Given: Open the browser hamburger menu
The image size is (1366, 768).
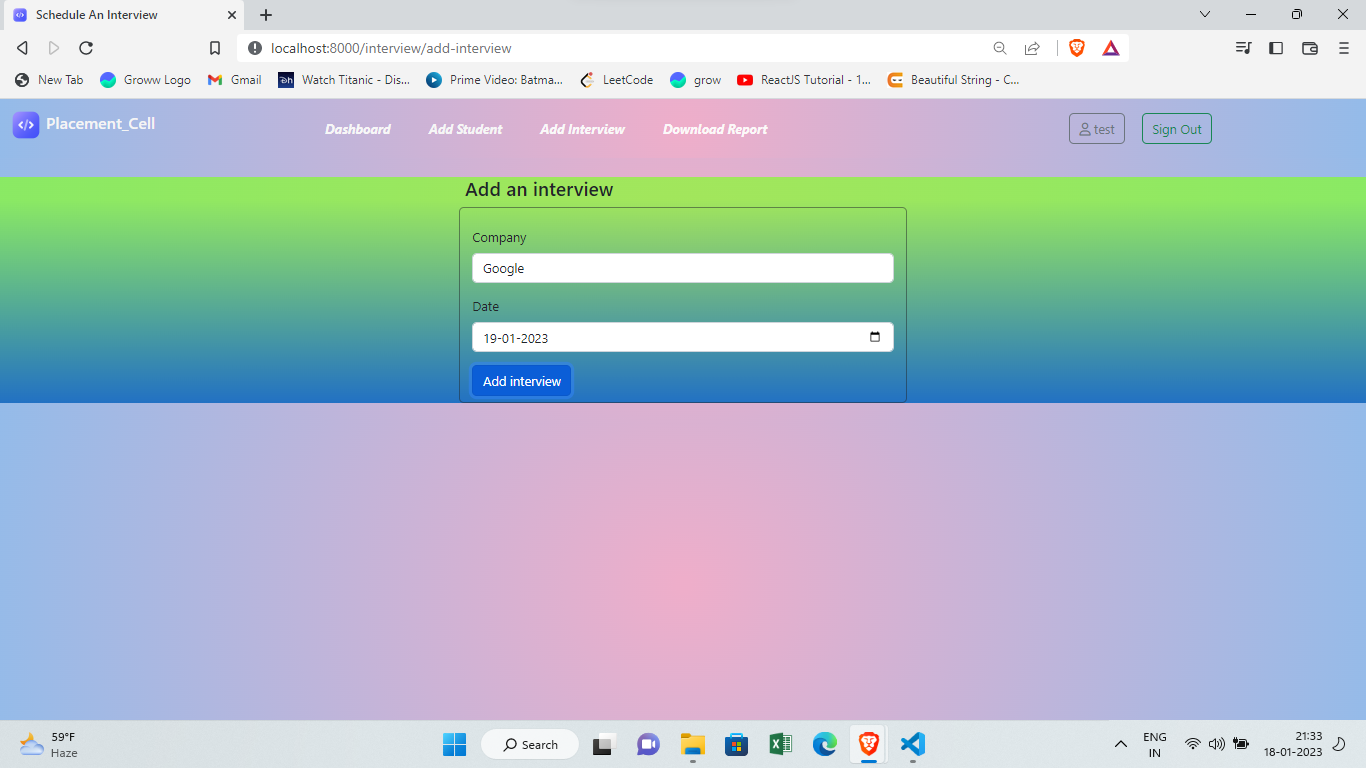Looking at the screenshot, I should pos(1344,48).
